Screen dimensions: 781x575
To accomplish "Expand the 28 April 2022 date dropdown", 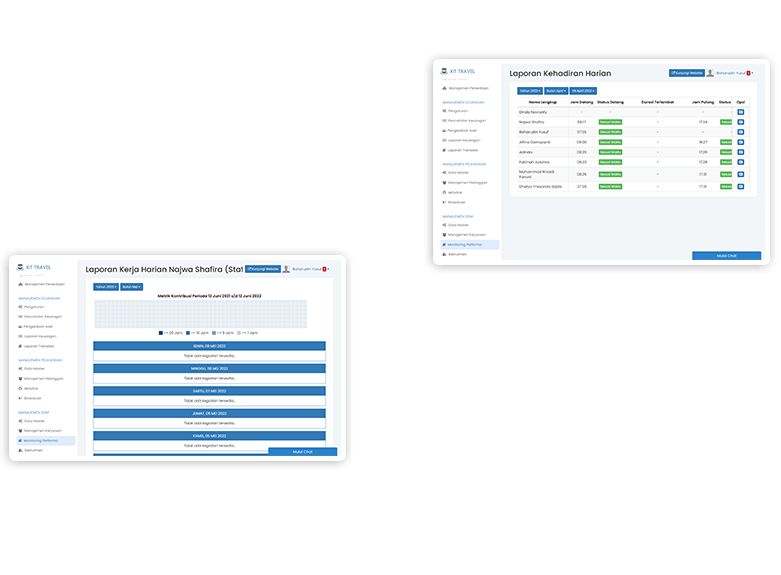I will point(583,90).
